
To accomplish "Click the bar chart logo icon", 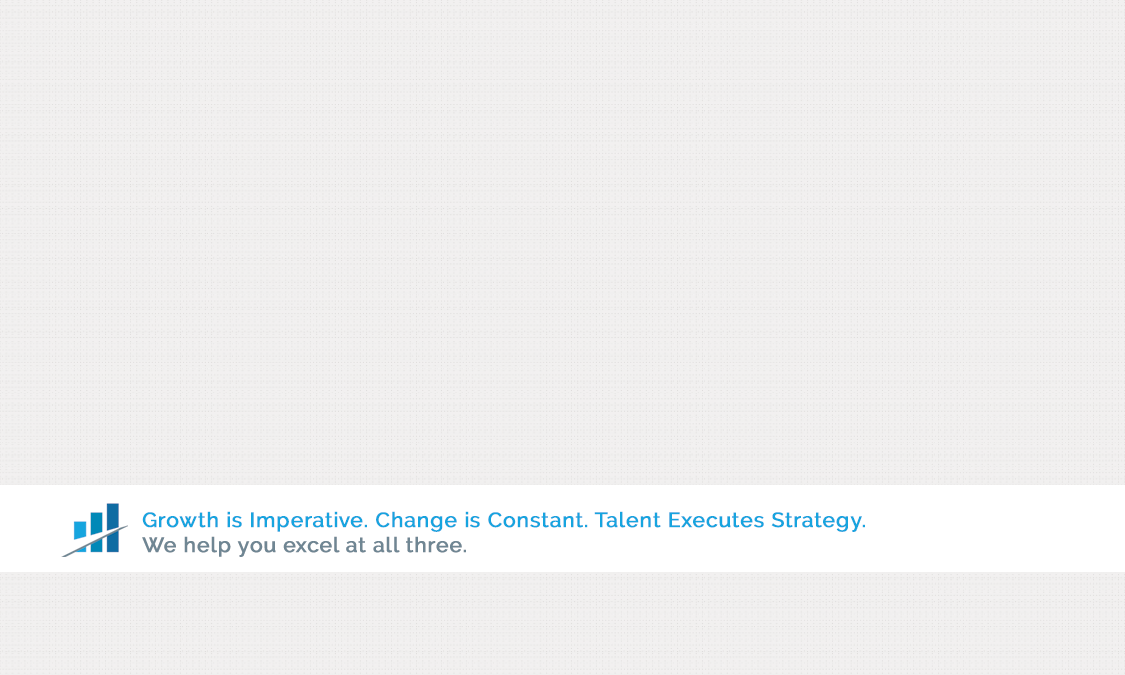I will [x=95, y=530].
